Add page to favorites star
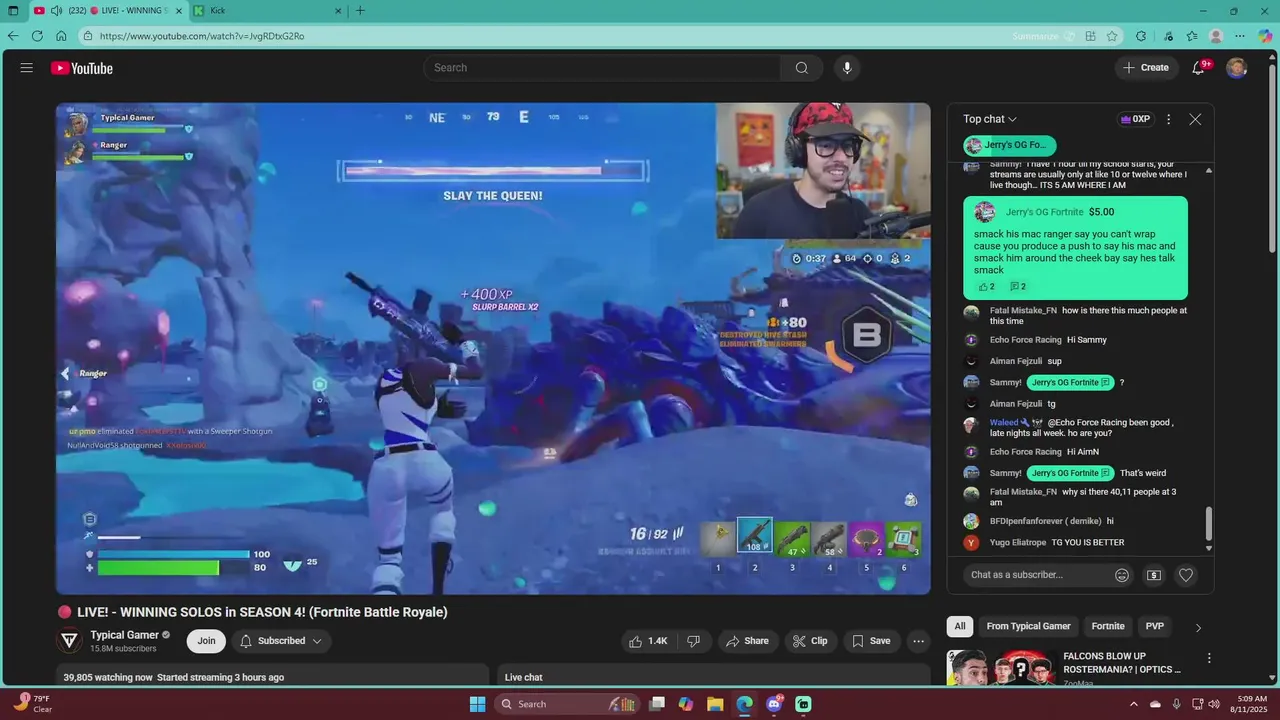 pos(1112,36)
